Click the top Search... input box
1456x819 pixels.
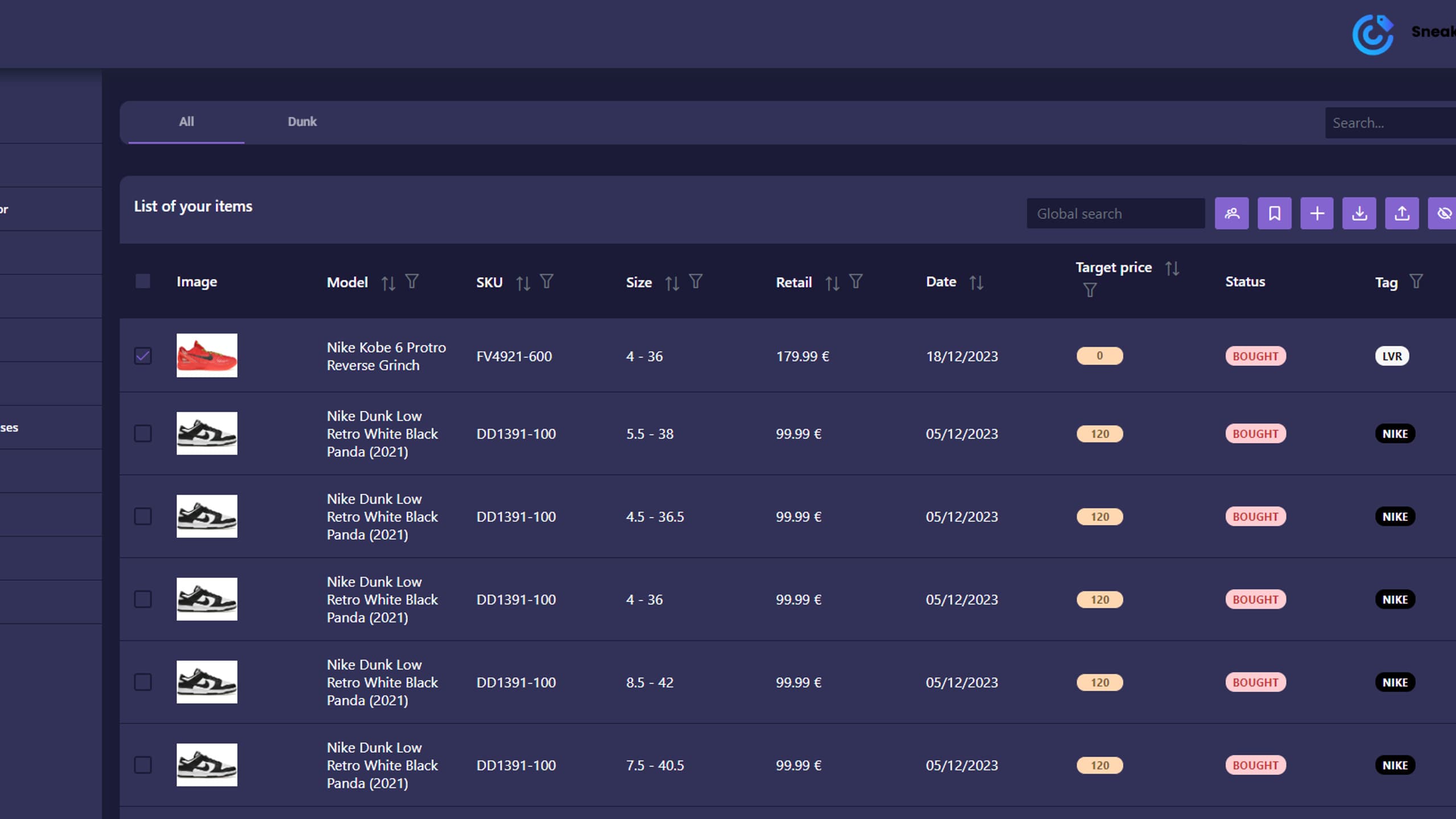(x=1390, y=123)
